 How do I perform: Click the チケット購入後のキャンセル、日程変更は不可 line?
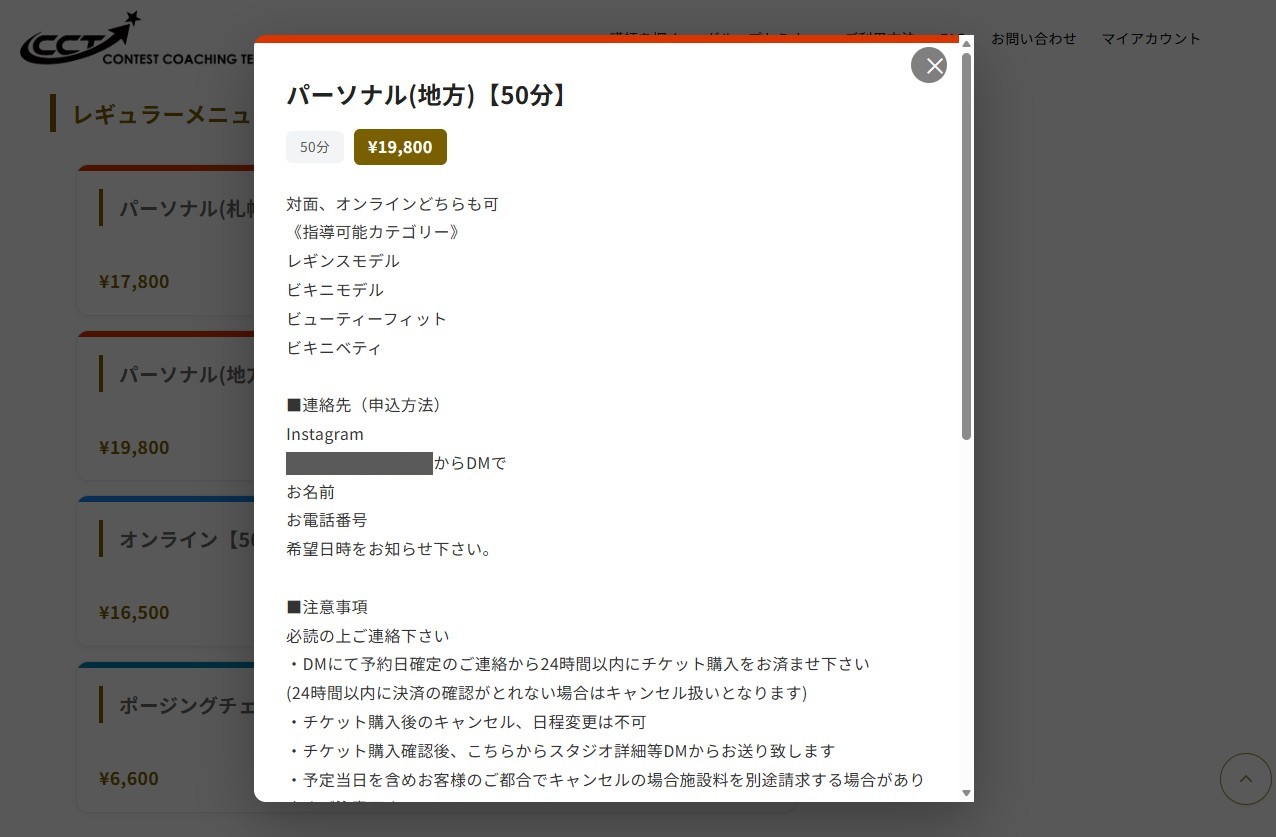[466, 722]
